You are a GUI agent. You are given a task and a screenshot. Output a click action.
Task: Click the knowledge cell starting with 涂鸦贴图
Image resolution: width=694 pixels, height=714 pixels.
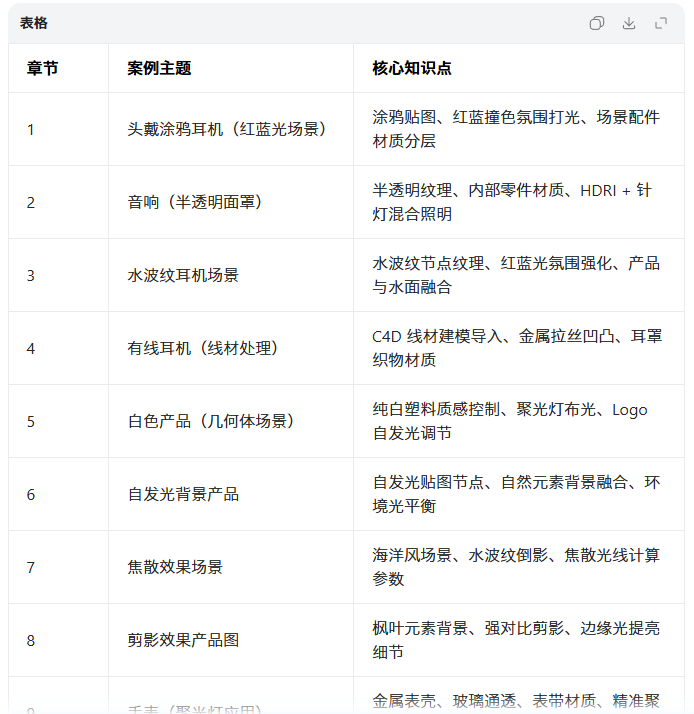point(515,129)
